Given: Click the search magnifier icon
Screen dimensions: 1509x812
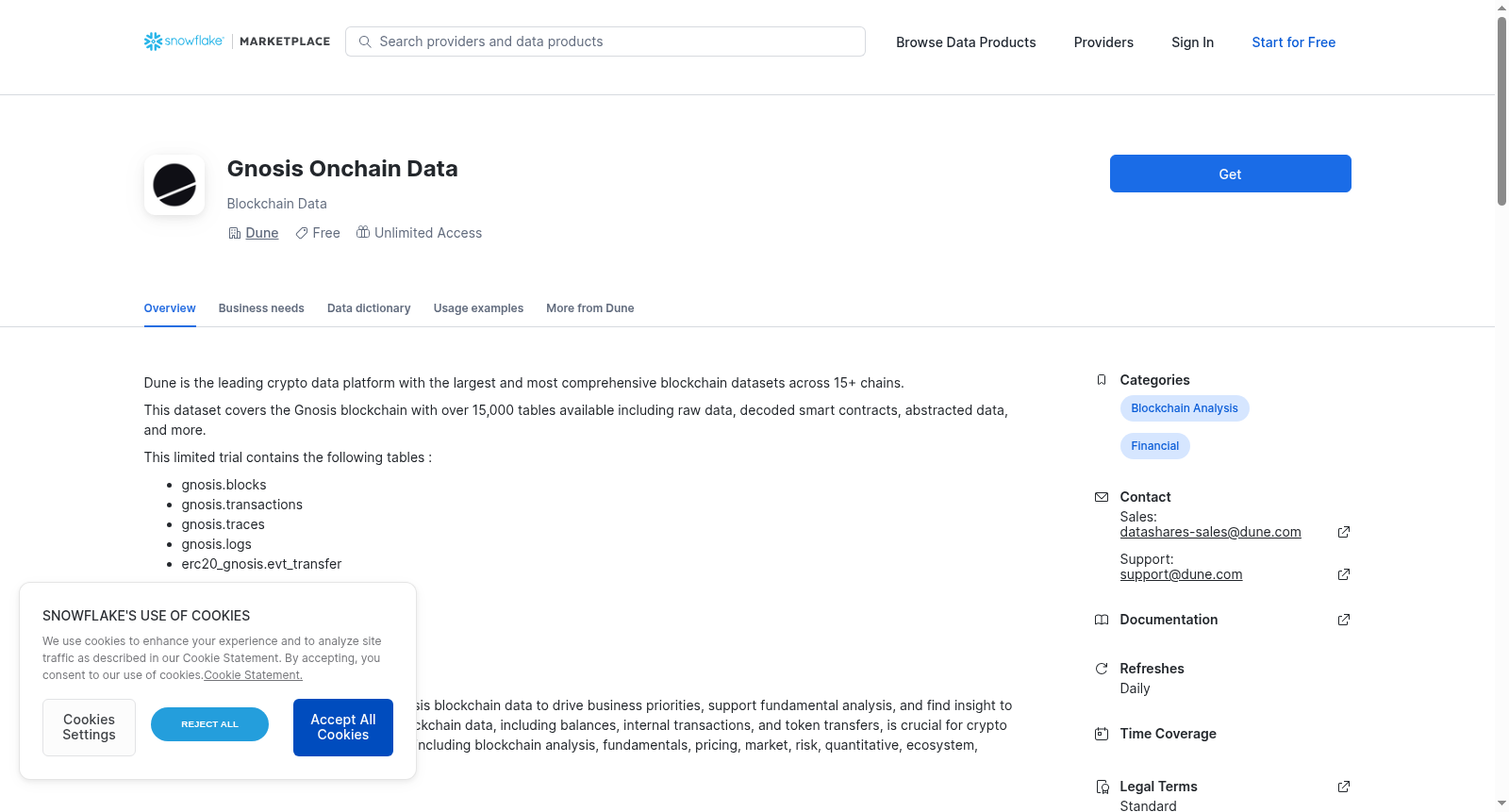Looking at the screenshot, I should (x=365, y=41).
